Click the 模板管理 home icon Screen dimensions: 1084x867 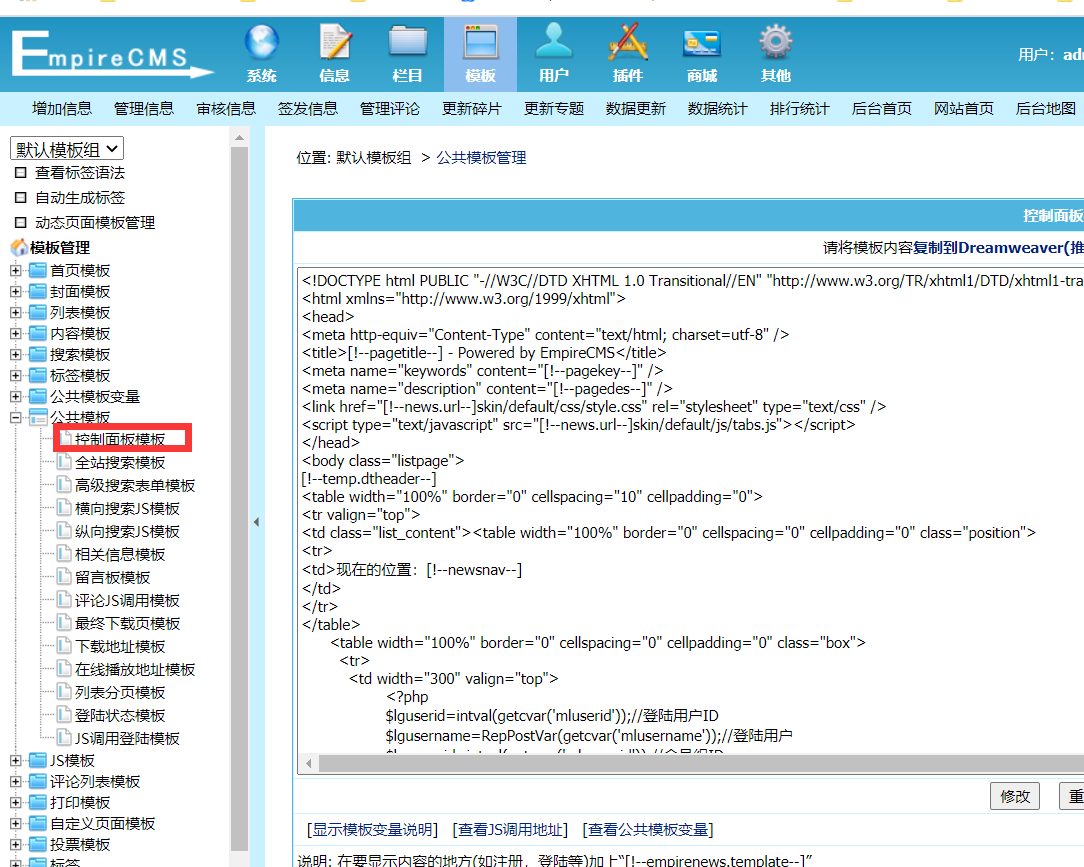click(19, 247)
